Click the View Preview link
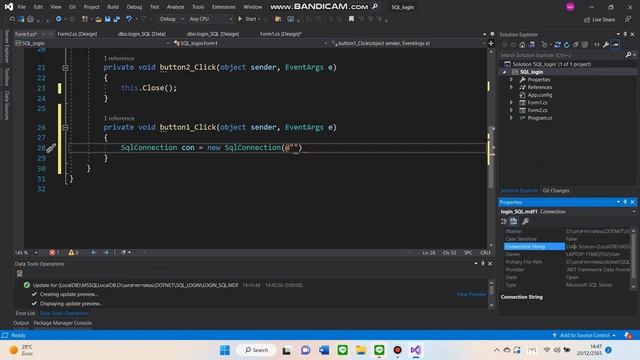The height and width of the screenshot is (360, 640). [x=471, y=294]
